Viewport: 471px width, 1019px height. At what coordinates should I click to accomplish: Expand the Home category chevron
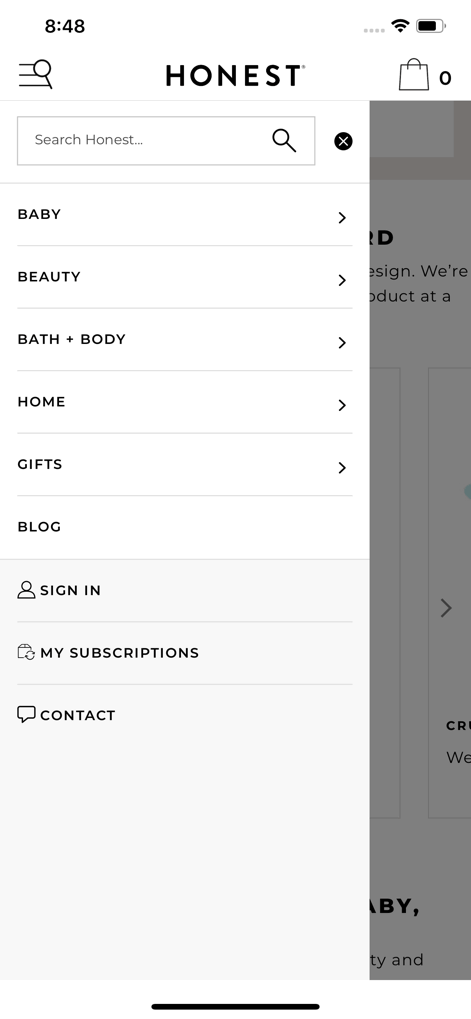pos(342,405)
